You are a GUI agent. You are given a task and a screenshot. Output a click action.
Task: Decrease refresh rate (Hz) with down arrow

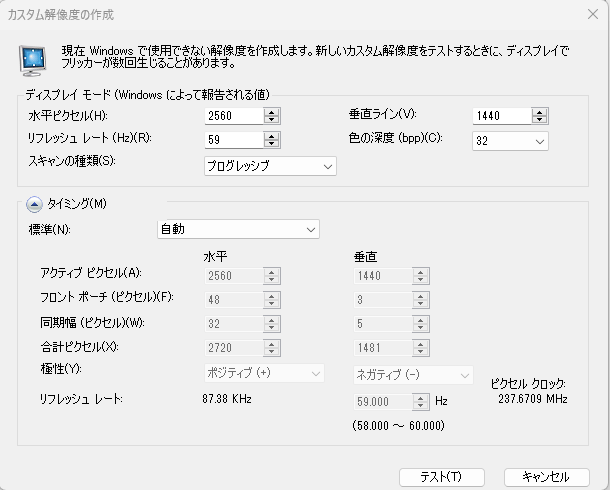pos(272,144)
